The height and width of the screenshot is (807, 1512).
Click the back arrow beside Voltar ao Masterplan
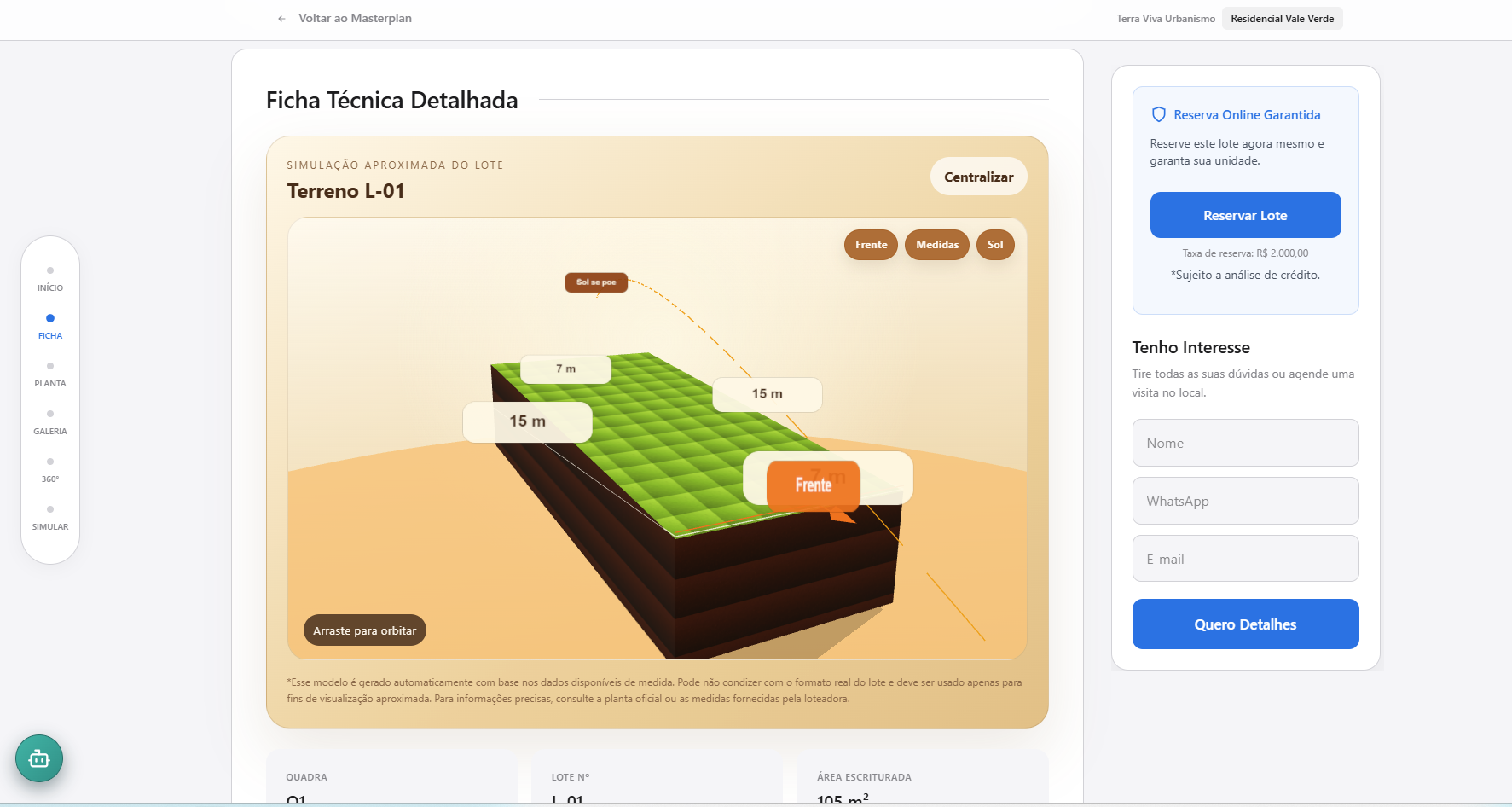tap(281, 19)
